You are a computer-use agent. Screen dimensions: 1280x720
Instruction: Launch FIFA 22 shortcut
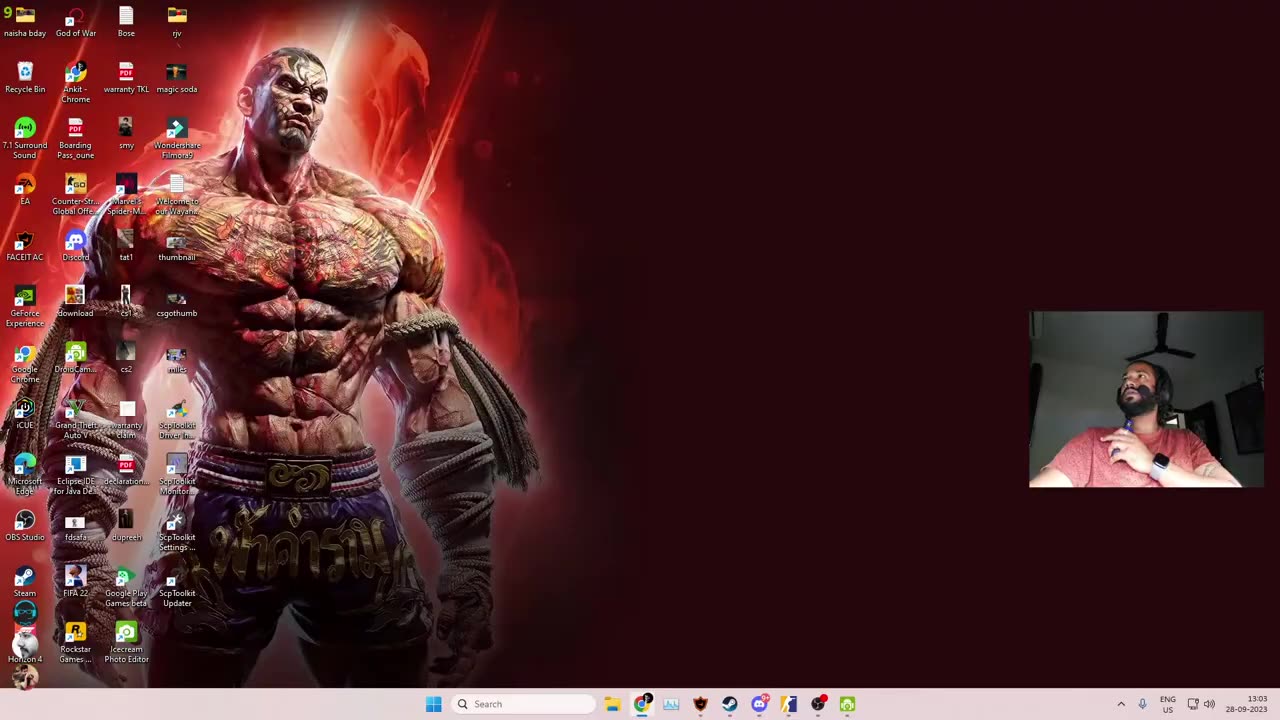[76, 582]
